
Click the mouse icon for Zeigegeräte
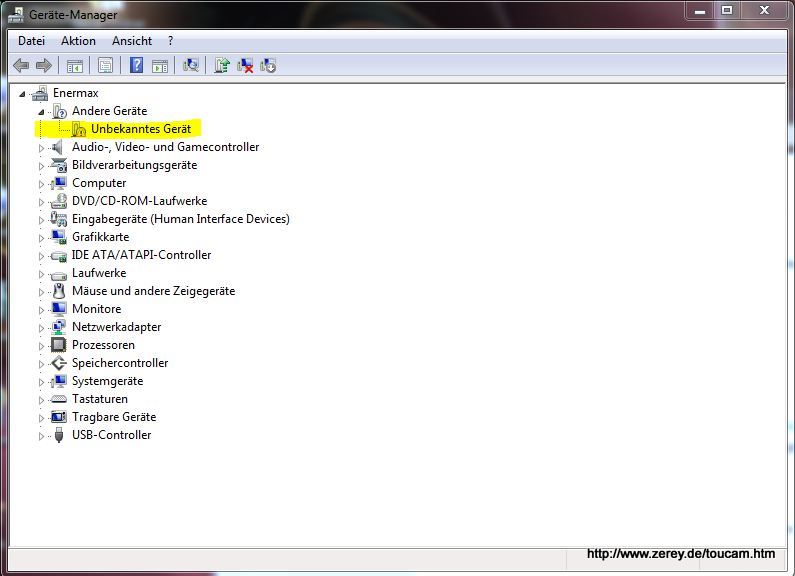[x=59, y=291]
